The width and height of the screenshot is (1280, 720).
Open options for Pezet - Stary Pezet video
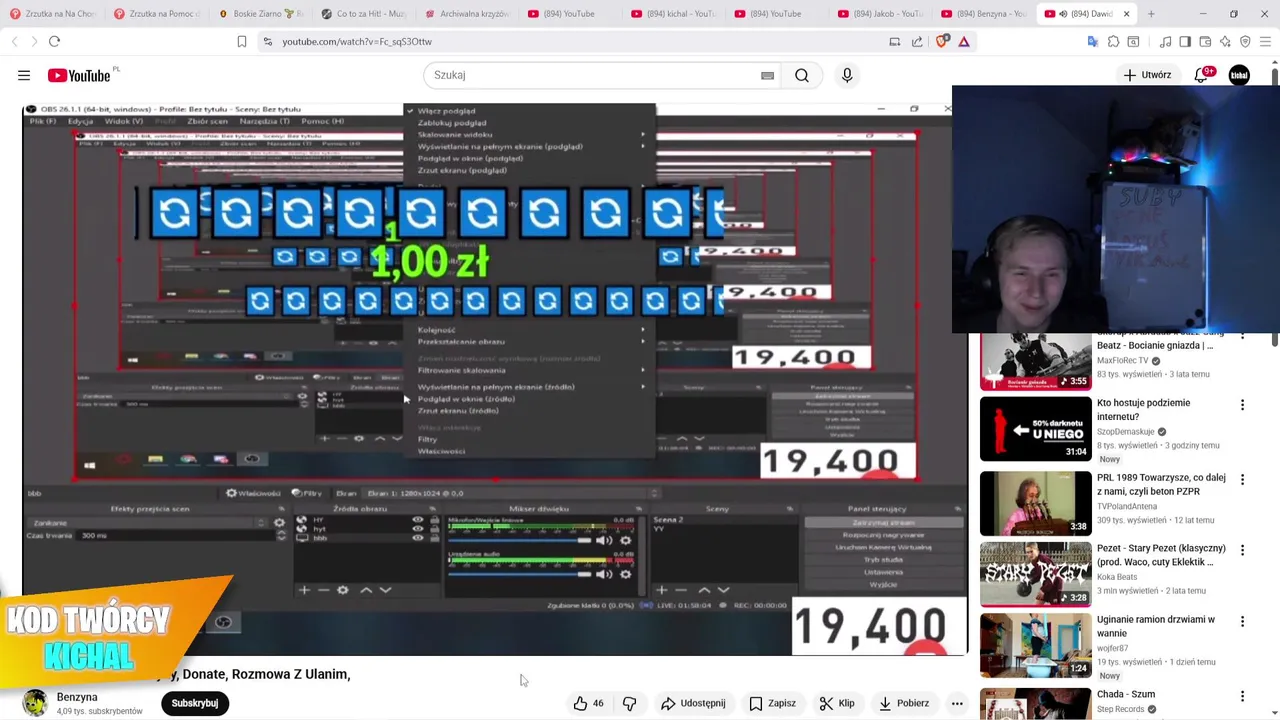pos(1242,551)
